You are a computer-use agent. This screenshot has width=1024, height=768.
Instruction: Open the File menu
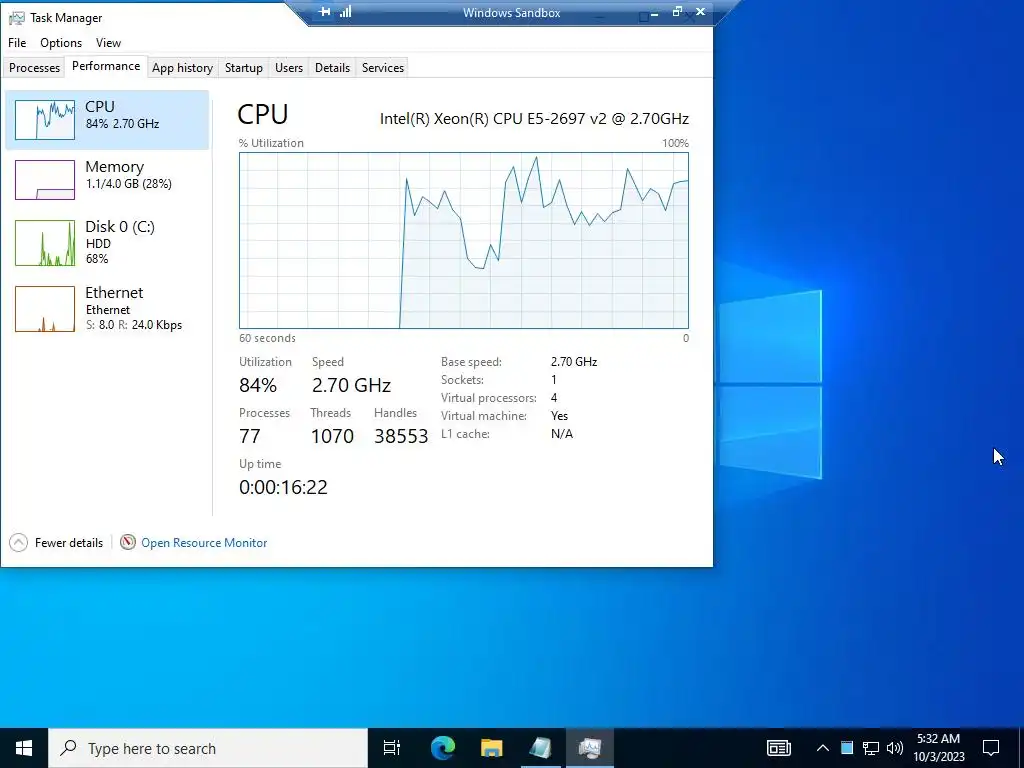click(17, 42)
